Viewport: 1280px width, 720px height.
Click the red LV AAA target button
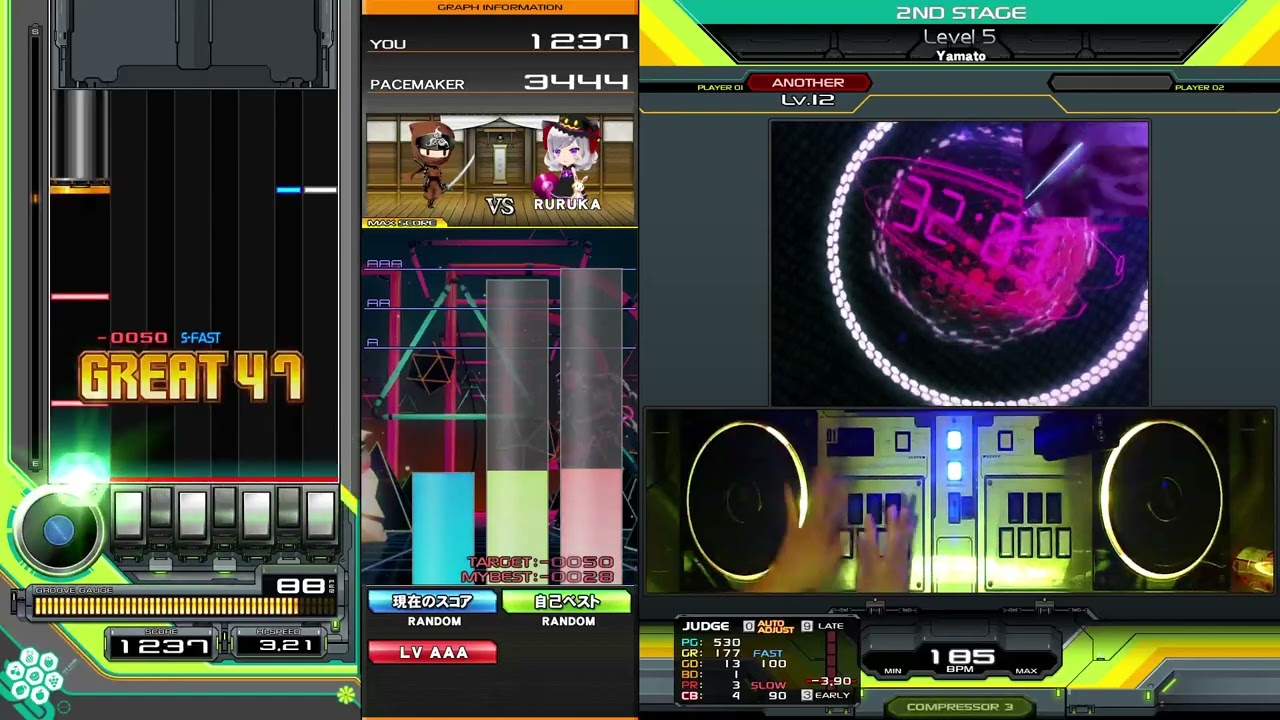pyautogui.click(x=432, y=652)
